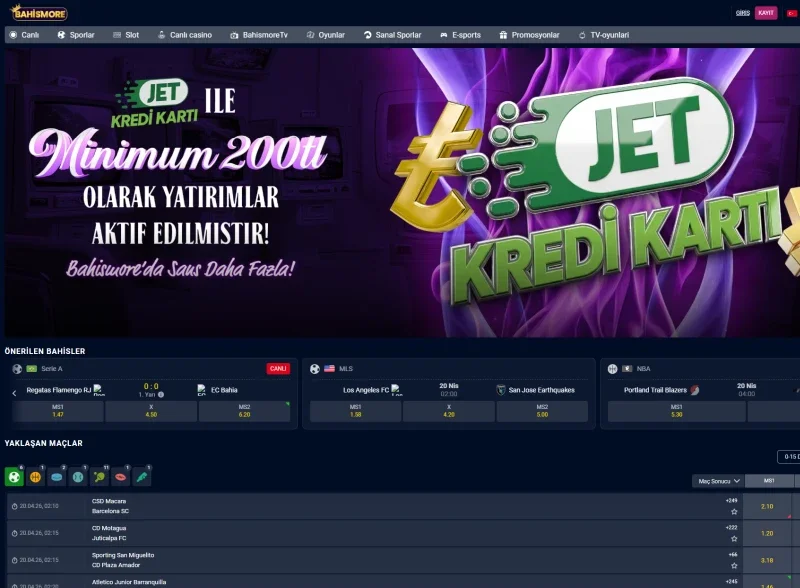Click the MLS soccer ball icon
Image resolution: width=800 pixels, height=588 pixels.
[x=315, y=369]
